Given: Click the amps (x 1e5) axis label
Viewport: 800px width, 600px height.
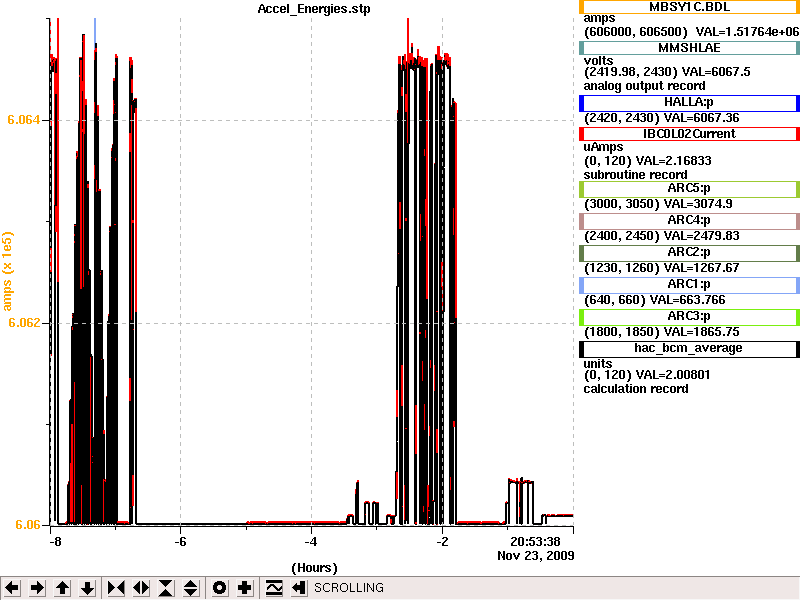Looking at the screenshot, I should pos(7,271).
